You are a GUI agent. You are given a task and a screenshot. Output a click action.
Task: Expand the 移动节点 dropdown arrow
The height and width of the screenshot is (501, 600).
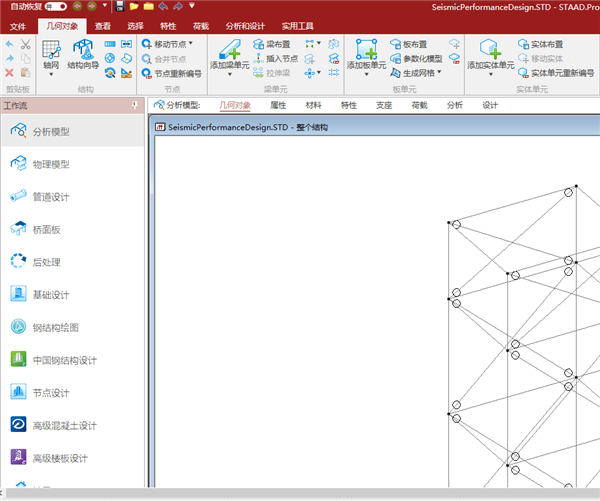click(x=191, y=43)
